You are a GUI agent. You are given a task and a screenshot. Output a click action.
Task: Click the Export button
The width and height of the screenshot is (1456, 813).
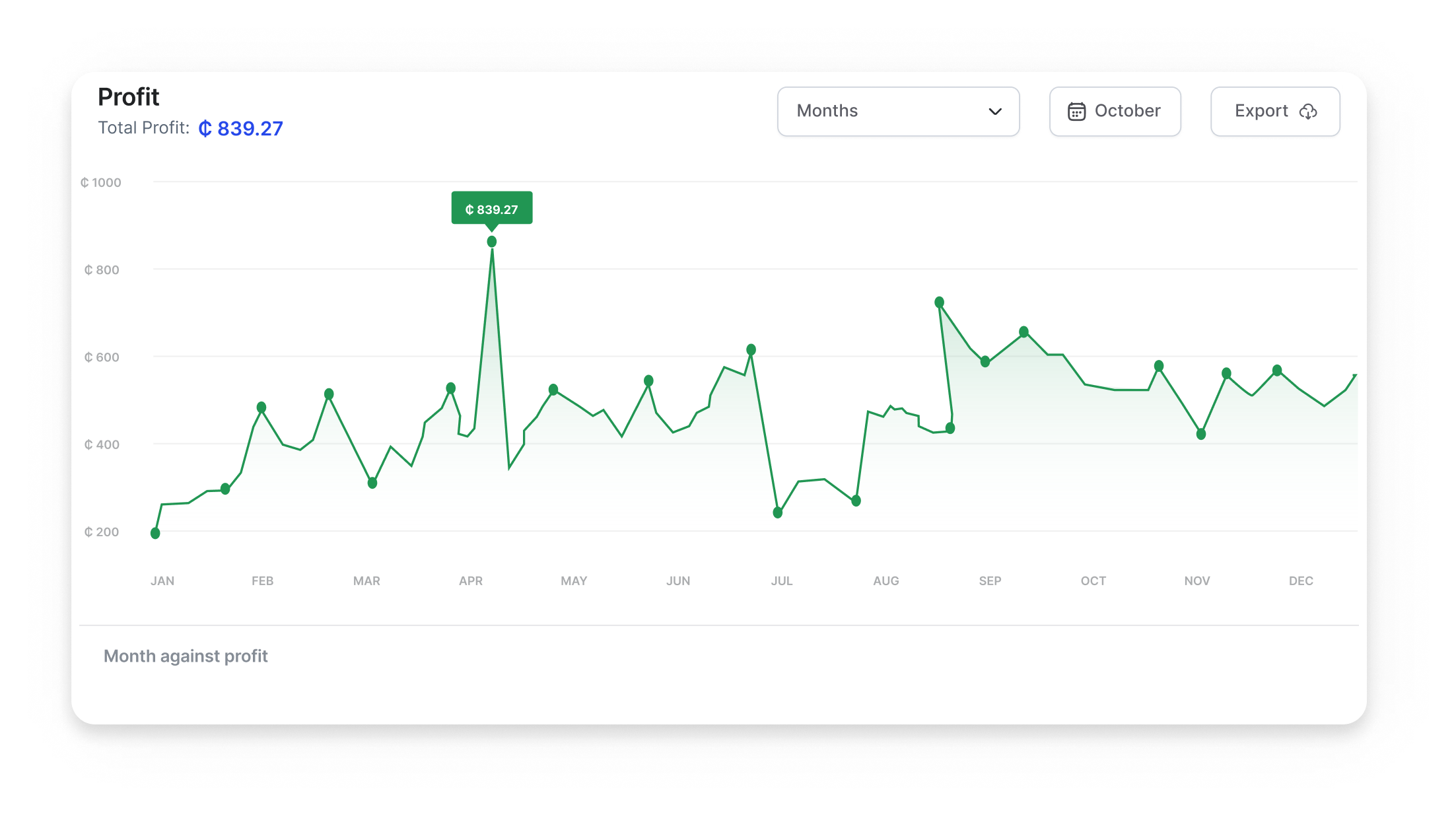pos(1275,111)
